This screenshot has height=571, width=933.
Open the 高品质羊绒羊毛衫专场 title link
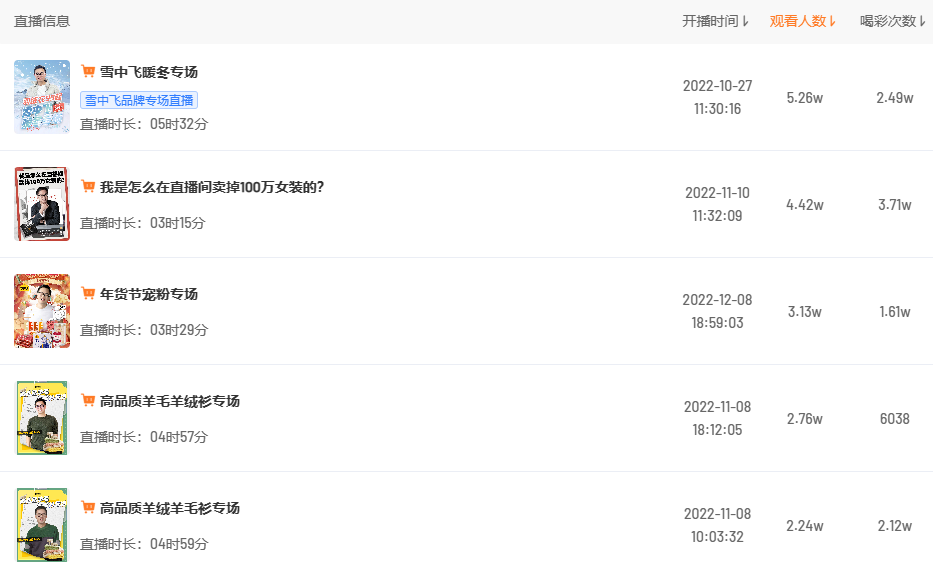click(x=170, y=508)
